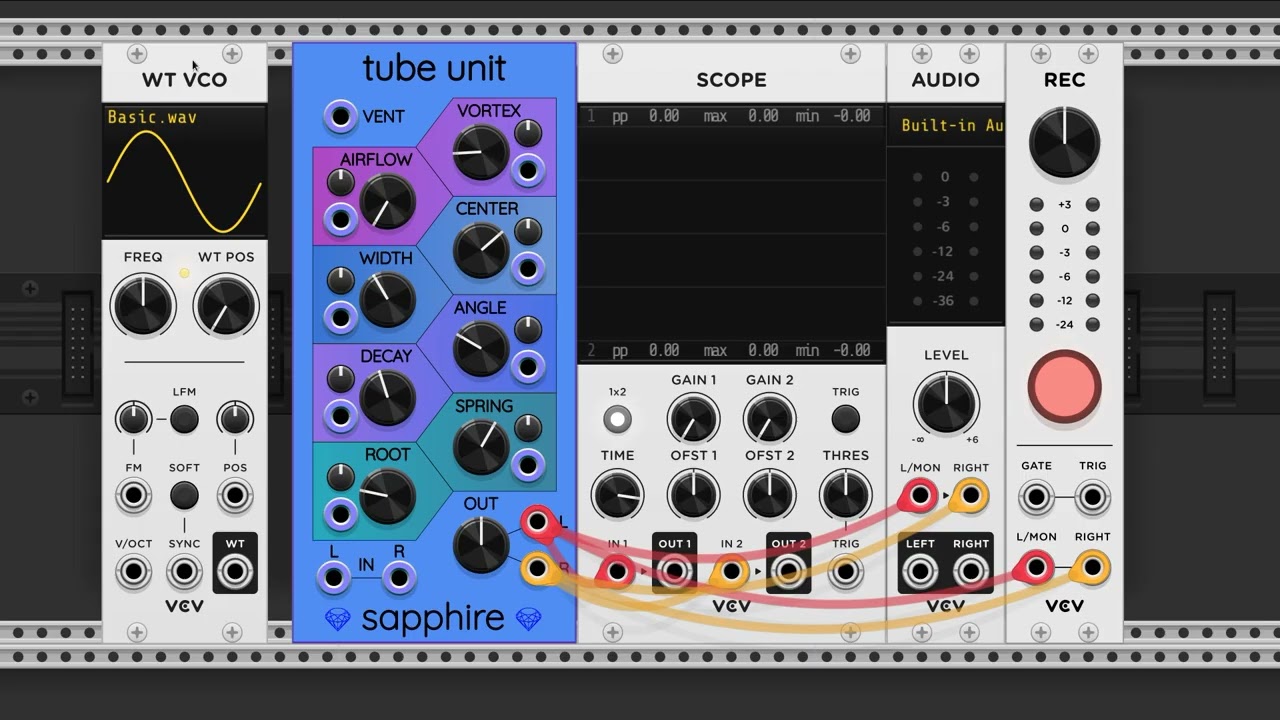Click the TIME knob on SCOPE
1280x720 pixels.
(617, 495)
